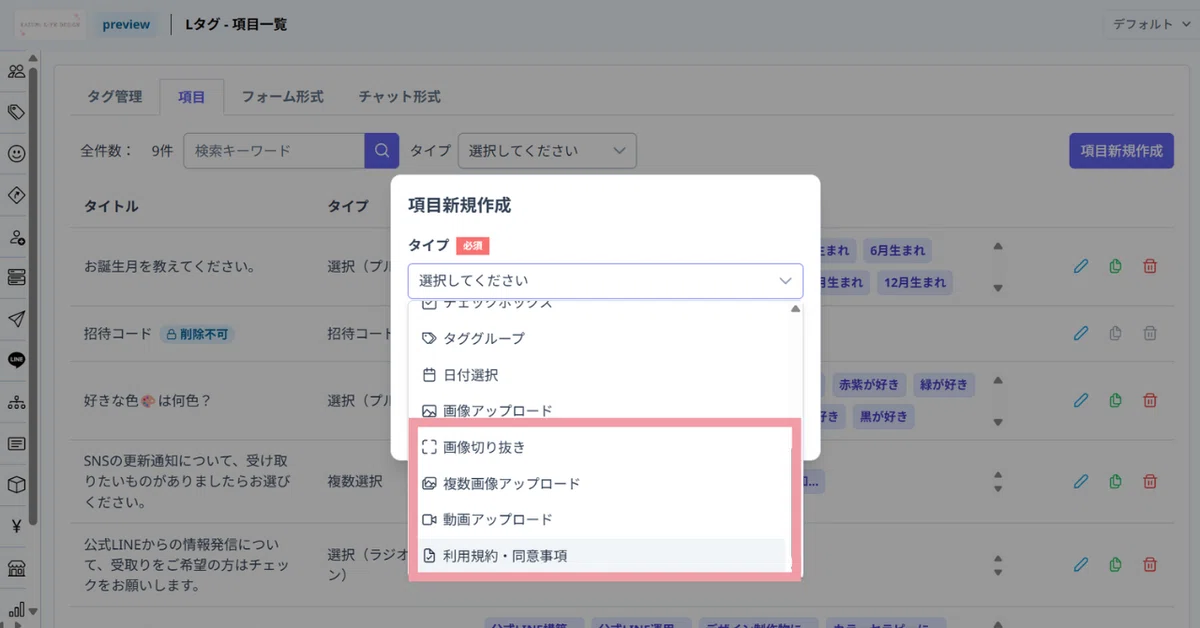Click the 項目新規作成 button
The width and height of the screenshot is (1200, 628).
pyautogui.click(x=1122, y=151)
